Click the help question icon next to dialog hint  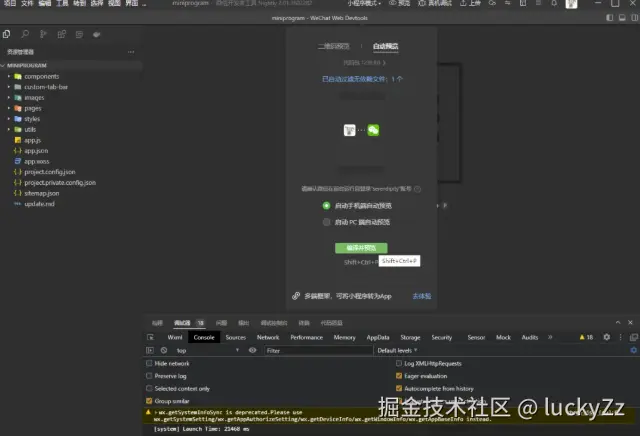pos(418,189)
